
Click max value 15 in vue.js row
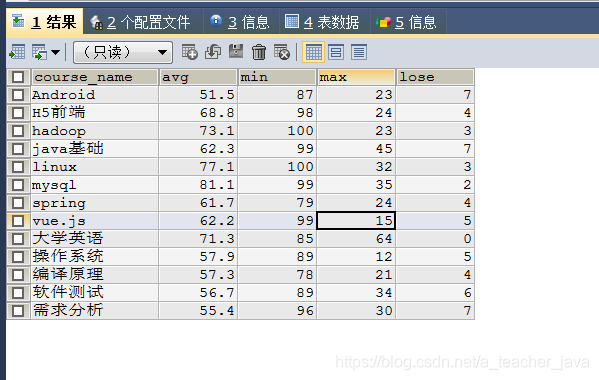pyautogui.click(x=356, y=220)
